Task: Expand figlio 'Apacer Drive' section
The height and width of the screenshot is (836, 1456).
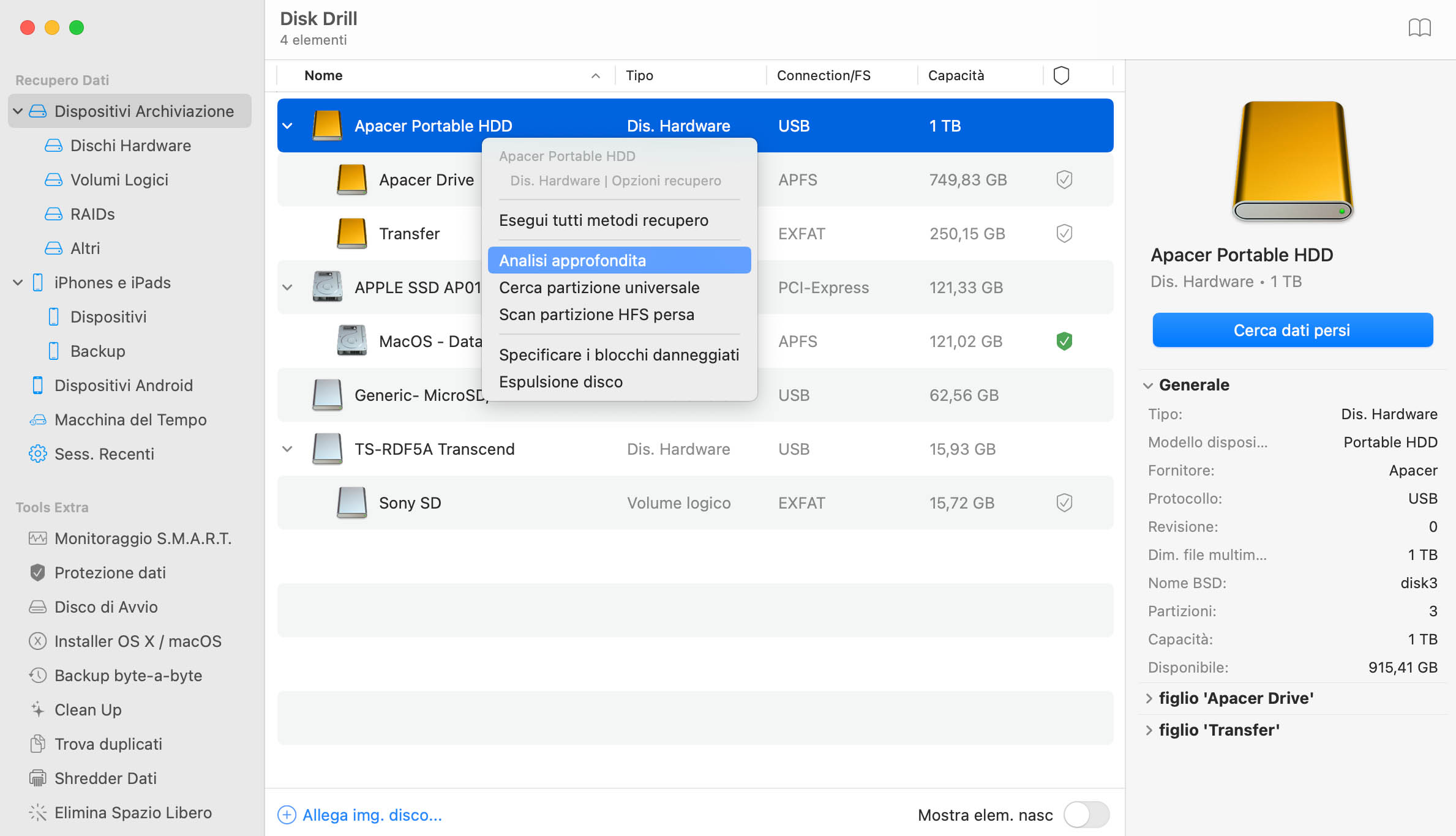Action: pyautogui.click(x=1149, y=698)
